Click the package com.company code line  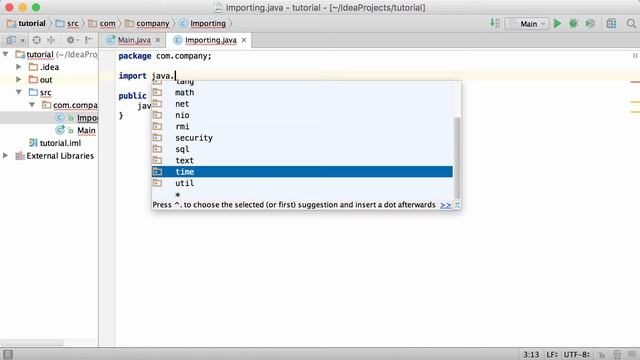tap(165, 56)
